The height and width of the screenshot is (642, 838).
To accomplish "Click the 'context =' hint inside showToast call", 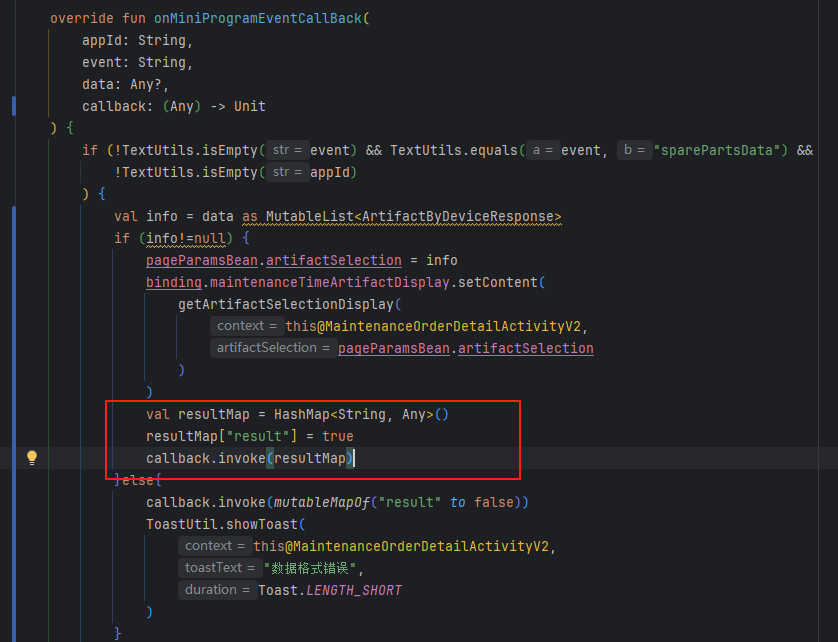I will pyautogui.click(x=215, y=546).
